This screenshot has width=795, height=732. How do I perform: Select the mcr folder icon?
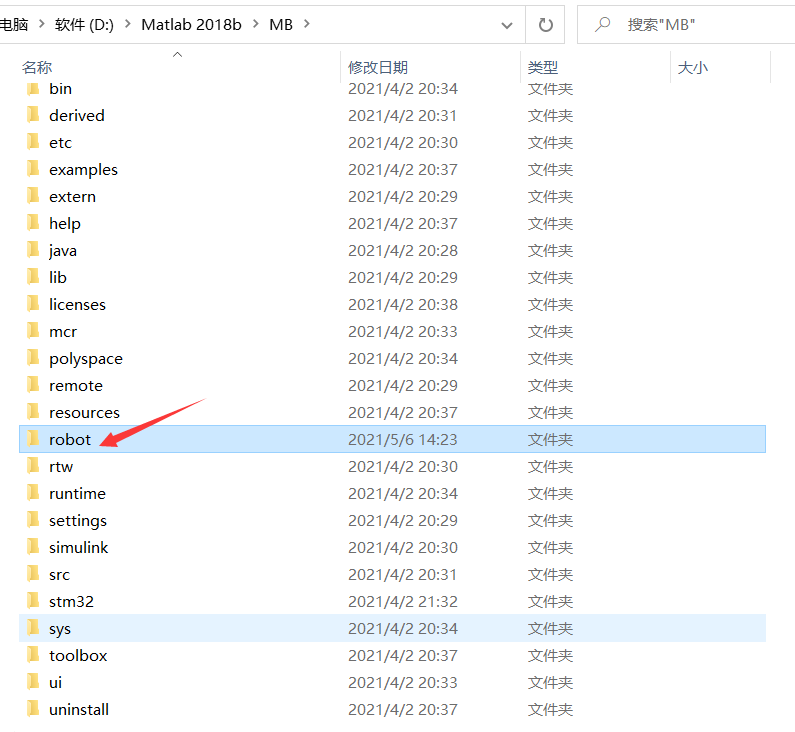pyautogui.click(x=33, y=331)
